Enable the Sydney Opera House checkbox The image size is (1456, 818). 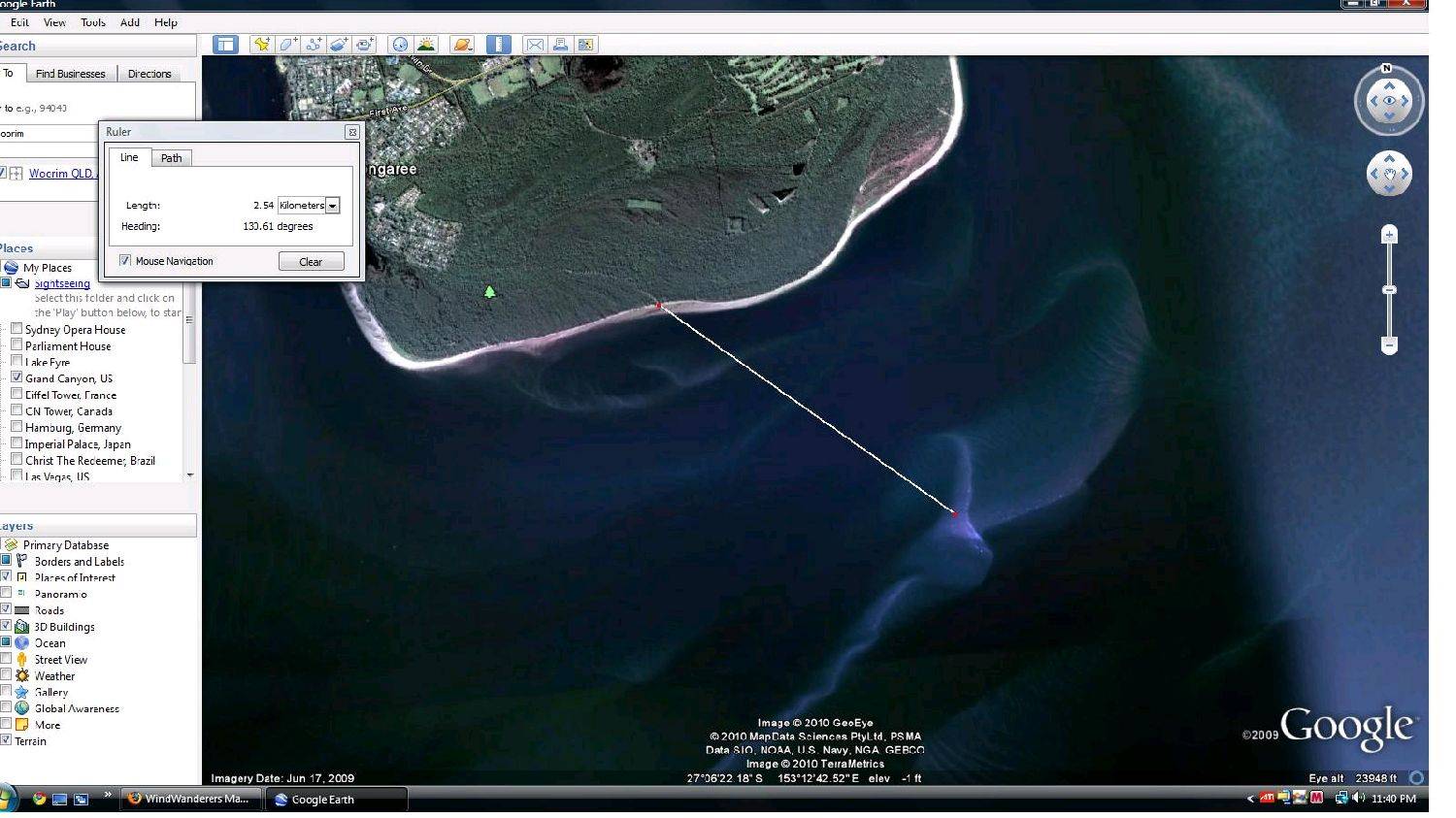coord(17,329)
